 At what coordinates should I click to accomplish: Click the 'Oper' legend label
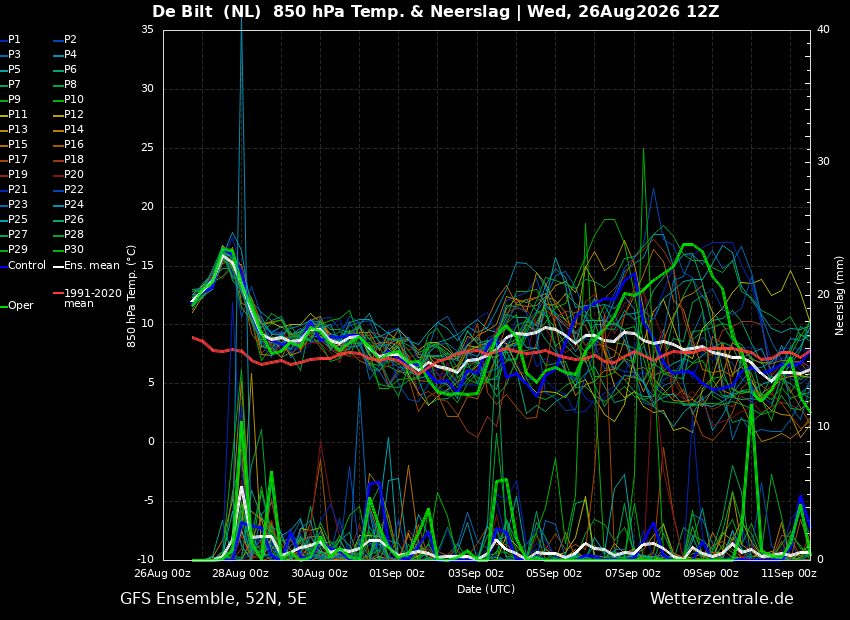tap(21, 306)
